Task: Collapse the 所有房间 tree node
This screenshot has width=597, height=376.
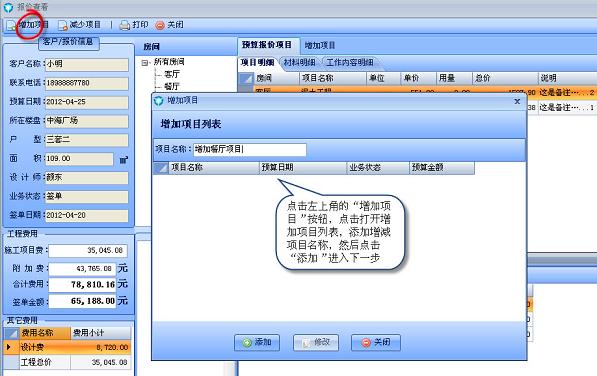Action: tap(144, 63)
